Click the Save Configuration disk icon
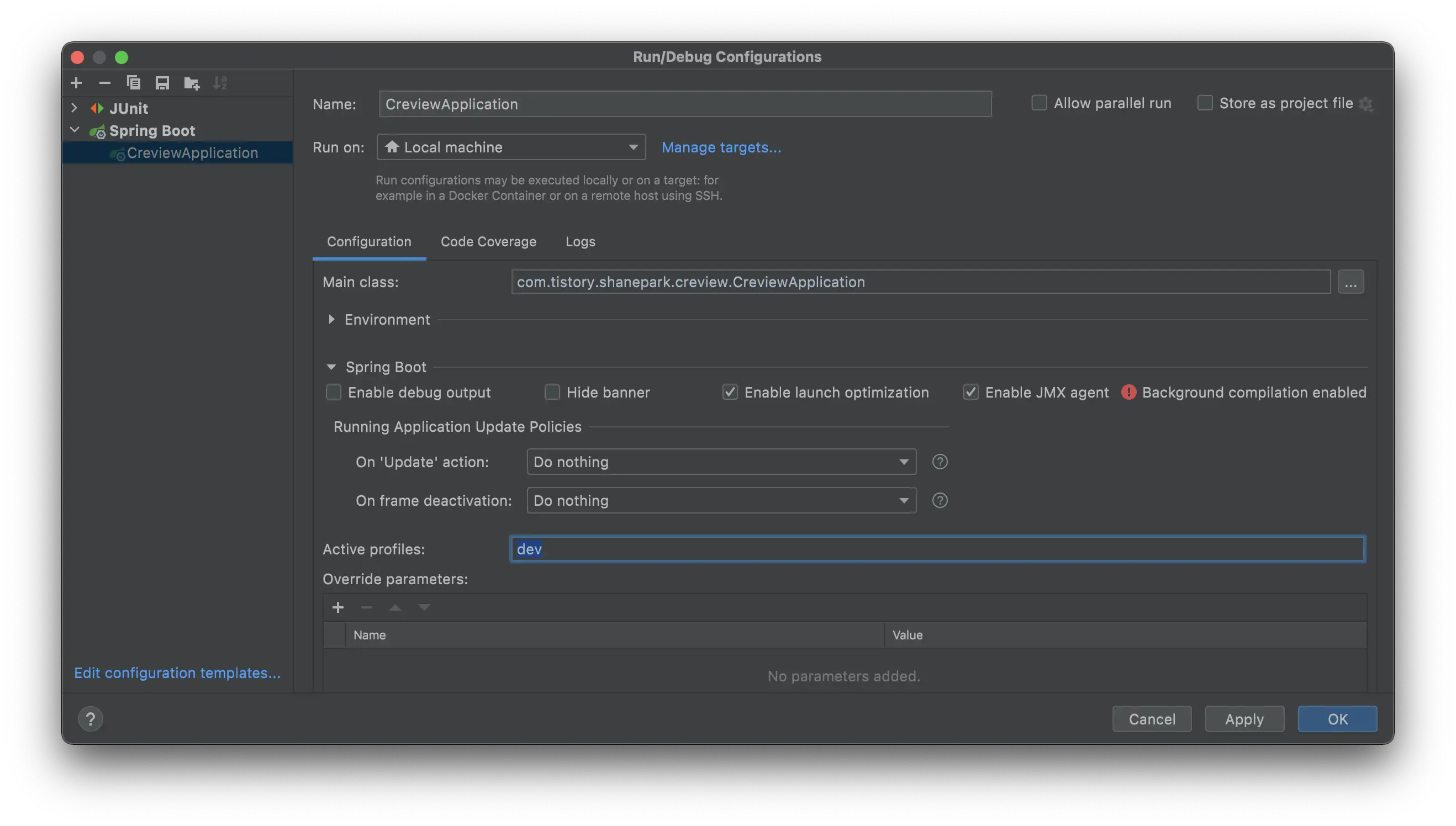1456x826 pixels. (162, 83)
